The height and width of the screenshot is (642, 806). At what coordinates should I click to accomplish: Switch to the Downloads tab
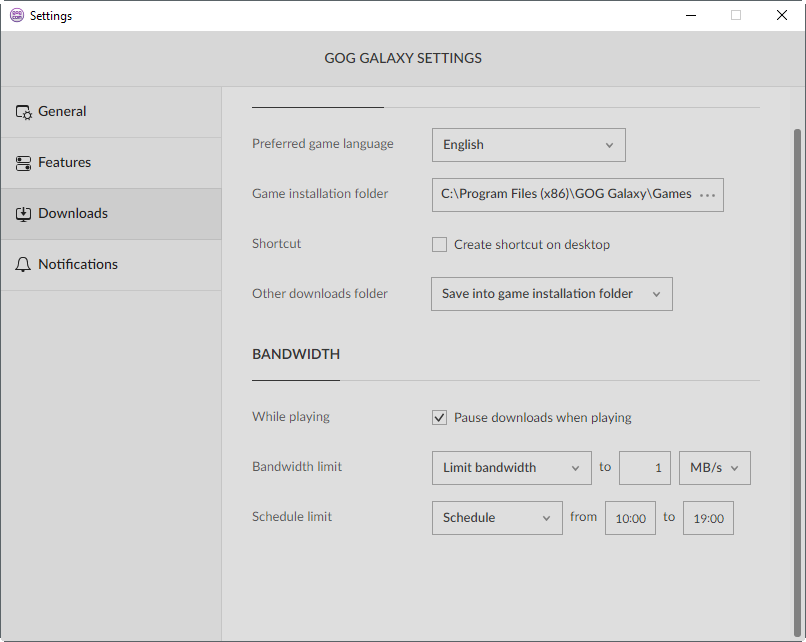tap(111, 214)
